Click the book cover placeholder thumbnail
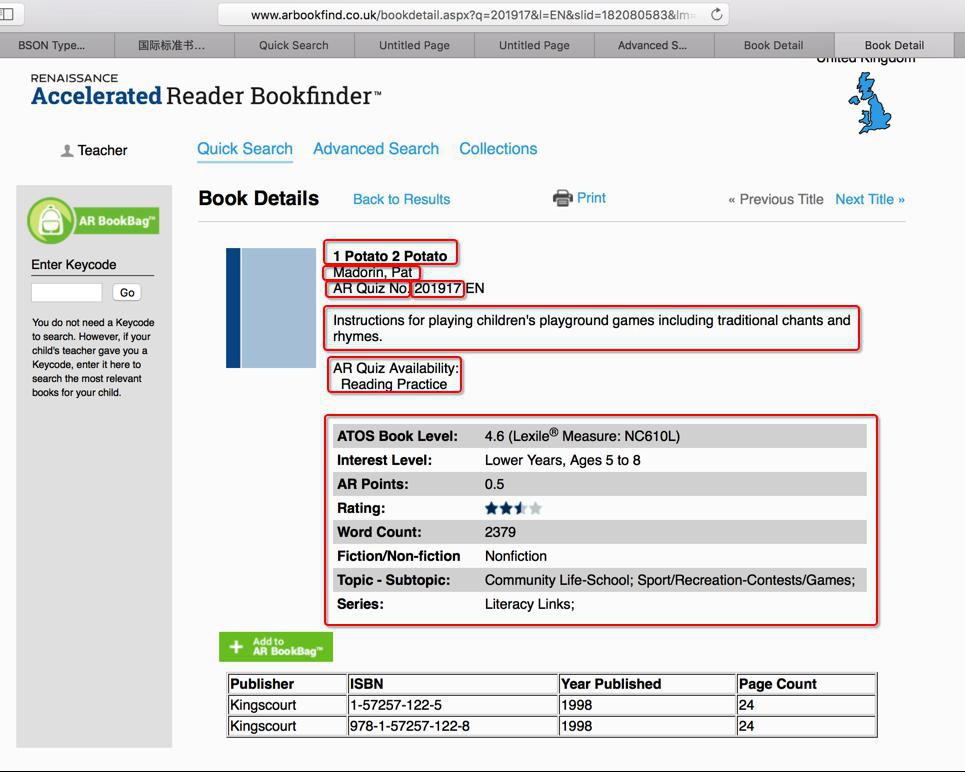The height and width of the screenshot is (772, 965). tap(271, 308)
